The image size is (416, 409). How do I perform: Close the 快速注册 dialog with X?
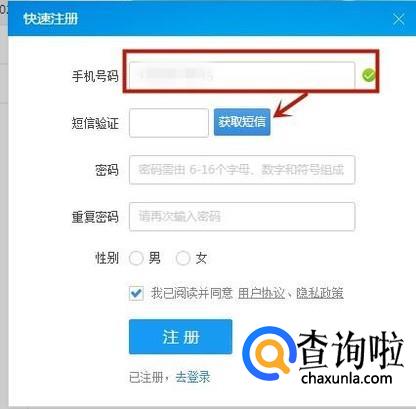pyautogui.click(x=399, y=19)
